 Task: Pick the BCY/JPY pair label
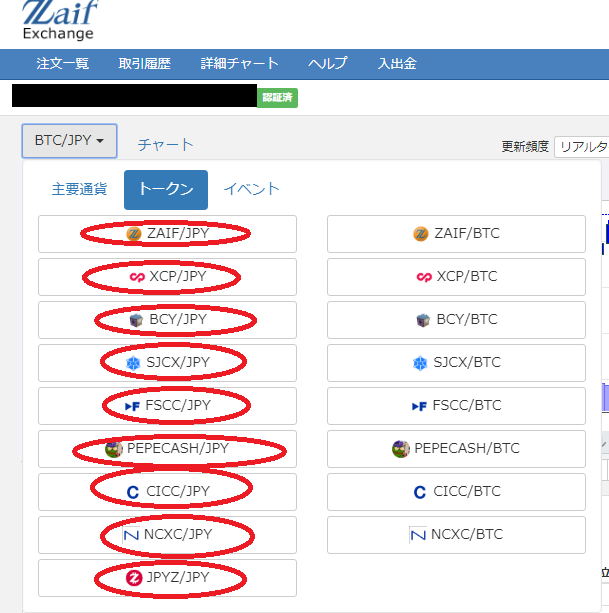tap(178, 319)
